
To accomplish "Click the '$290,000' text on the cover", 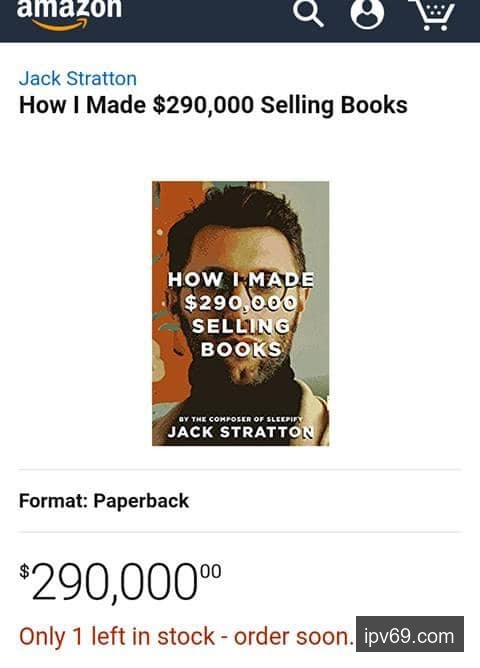I will 241,303.
